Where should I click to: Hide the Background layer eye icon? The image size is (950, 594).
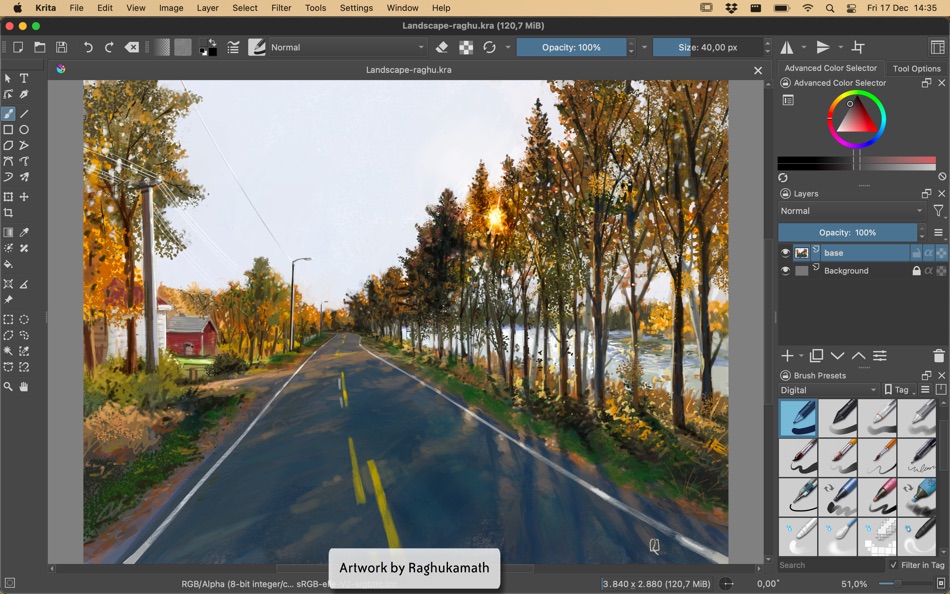[785, 271]
